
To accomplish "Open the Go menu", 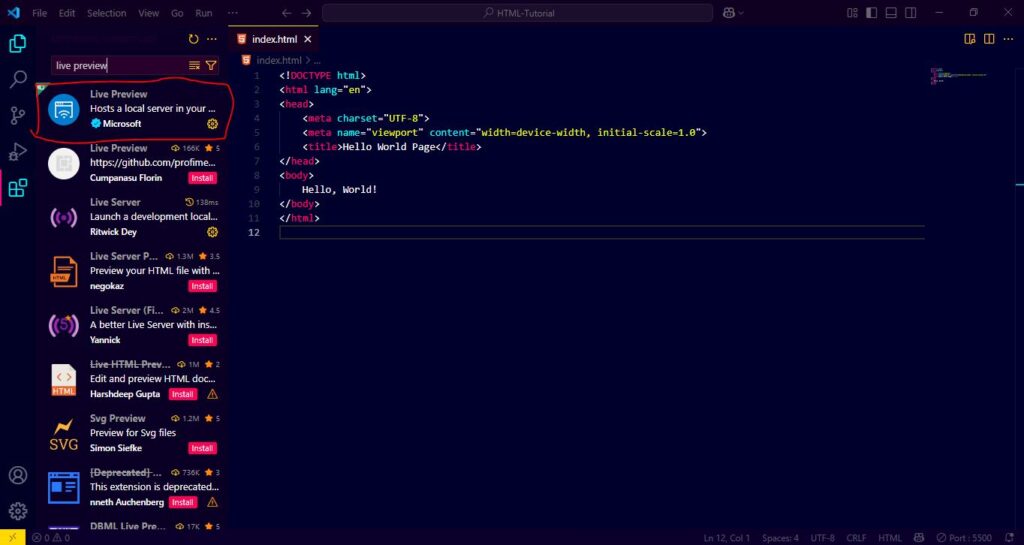I will pyautogui.click(x=177, y=13).
